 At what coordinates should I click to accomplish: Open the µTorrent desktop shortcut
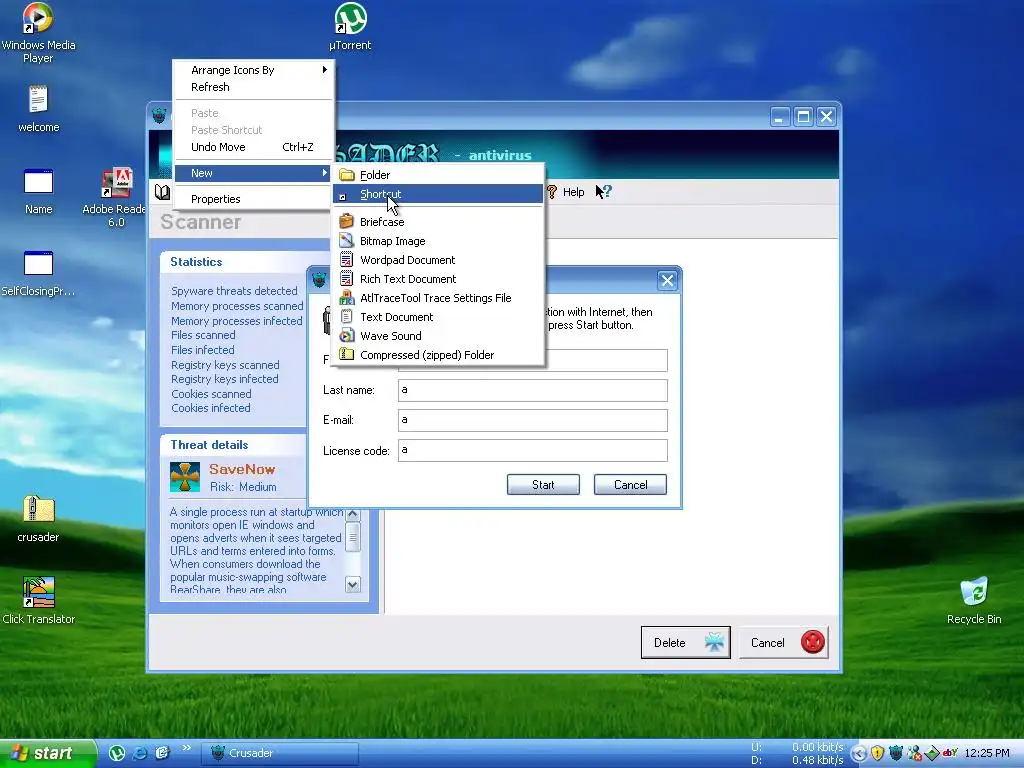[x=350, y=26]
